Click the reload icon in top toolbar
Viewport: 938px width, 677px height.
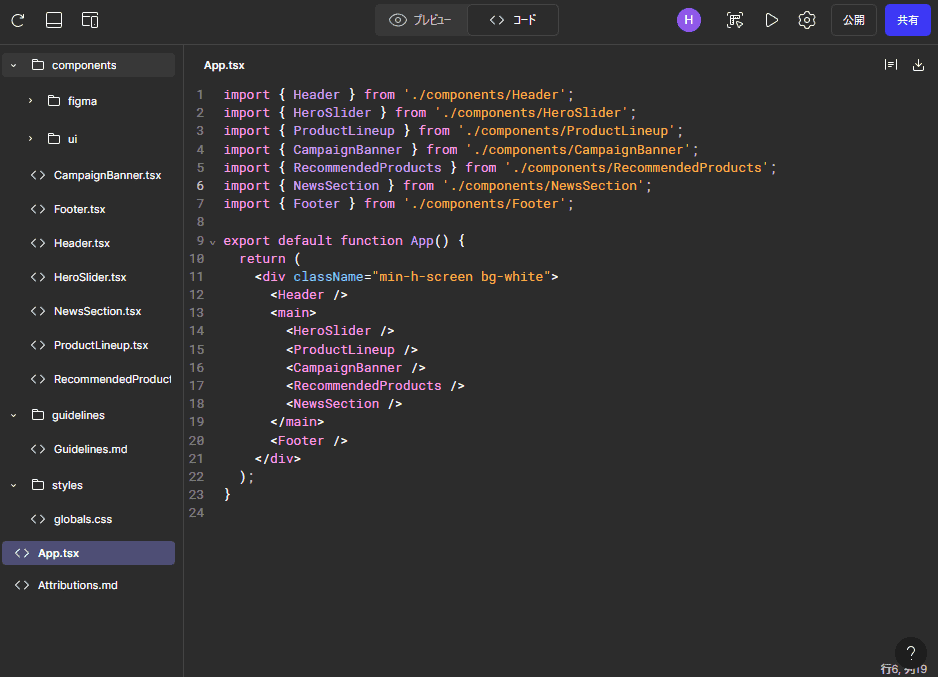pos(18,20)
